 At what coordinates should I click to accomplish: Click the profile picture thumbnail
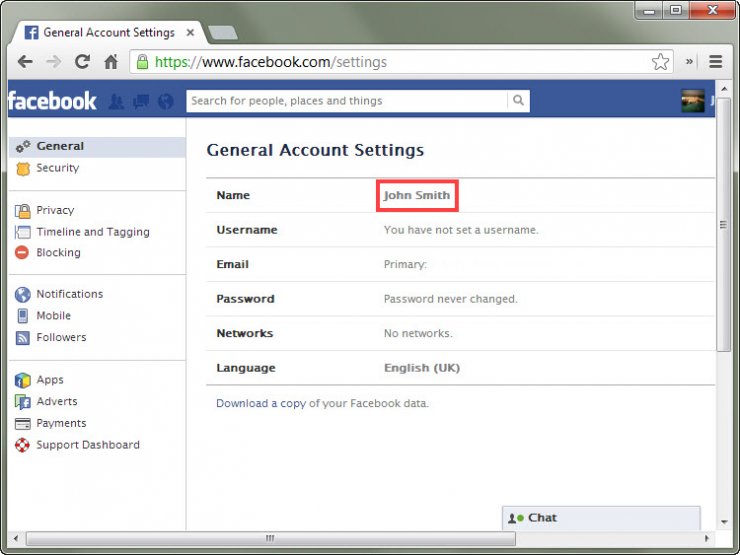(693, 101)
